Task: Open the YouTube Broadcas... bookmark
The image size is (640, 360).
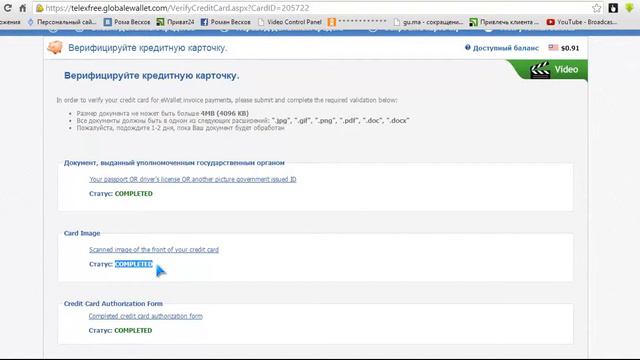Action: [582, 22]
